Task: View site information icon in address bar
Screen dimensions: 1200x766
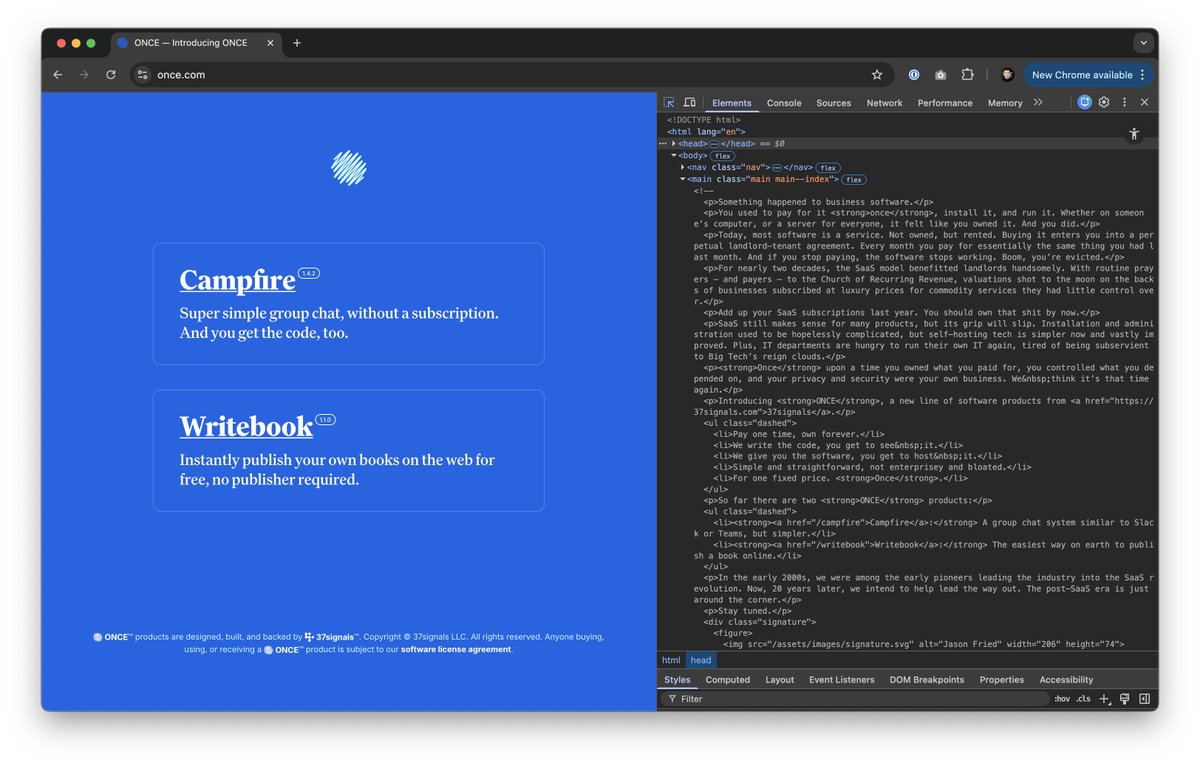Action: (142, 75)
